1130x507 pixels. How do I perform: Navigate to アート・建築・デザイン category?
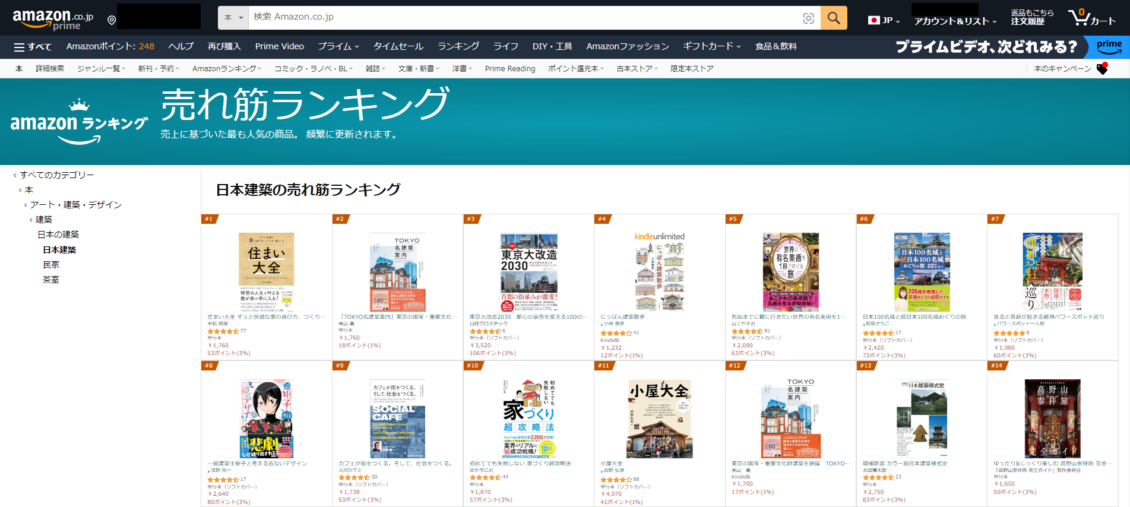tap(75, 204)
